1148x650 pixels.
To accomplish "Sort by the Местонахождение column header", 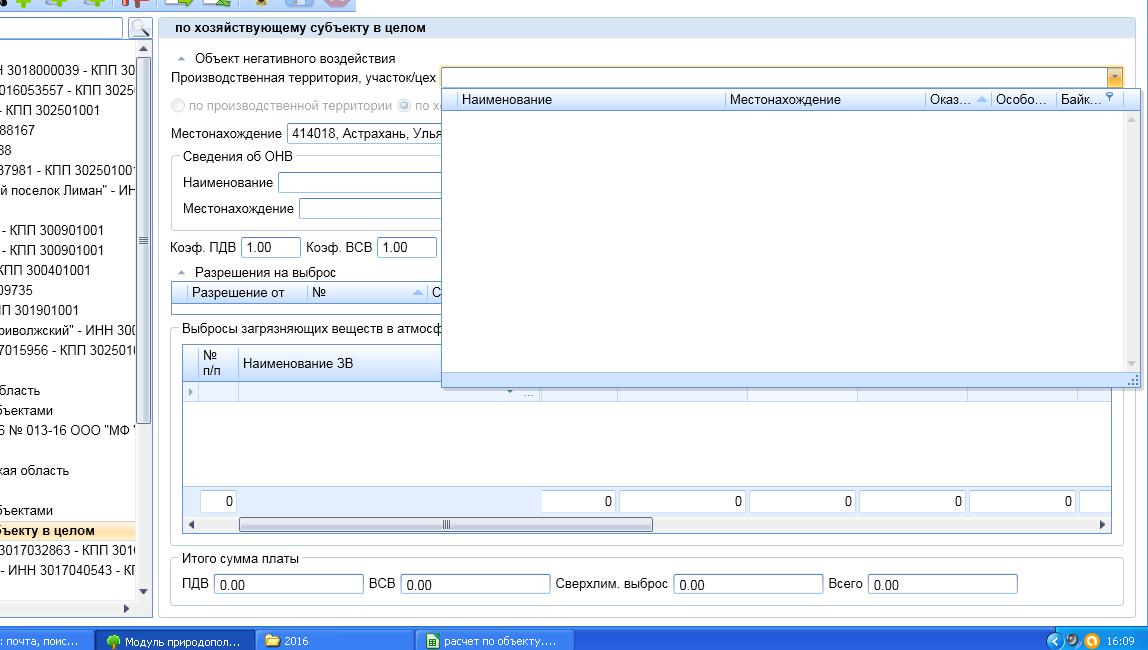I will coord(825,99).
